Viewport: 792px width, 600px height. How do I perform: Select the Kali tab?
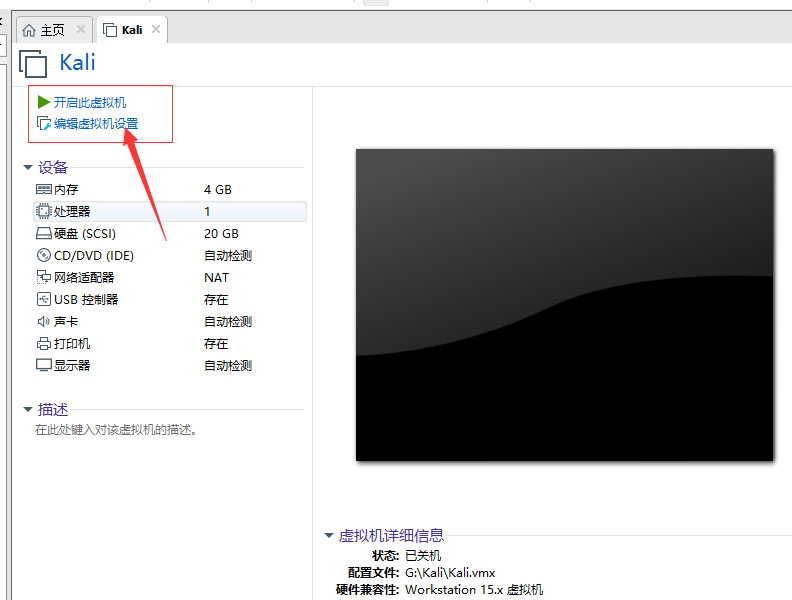[132, 30]
